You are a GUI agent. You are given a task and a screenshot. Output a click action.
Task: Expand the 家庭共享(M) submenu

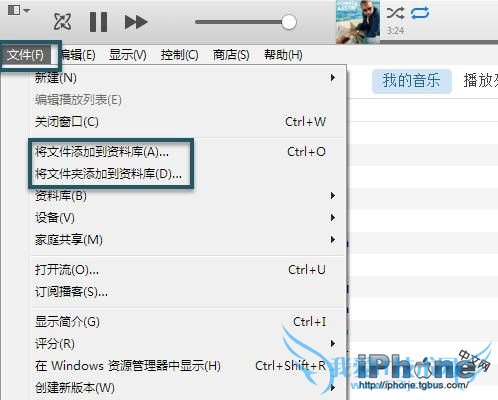pyautogui.click(x=187, y=239)
